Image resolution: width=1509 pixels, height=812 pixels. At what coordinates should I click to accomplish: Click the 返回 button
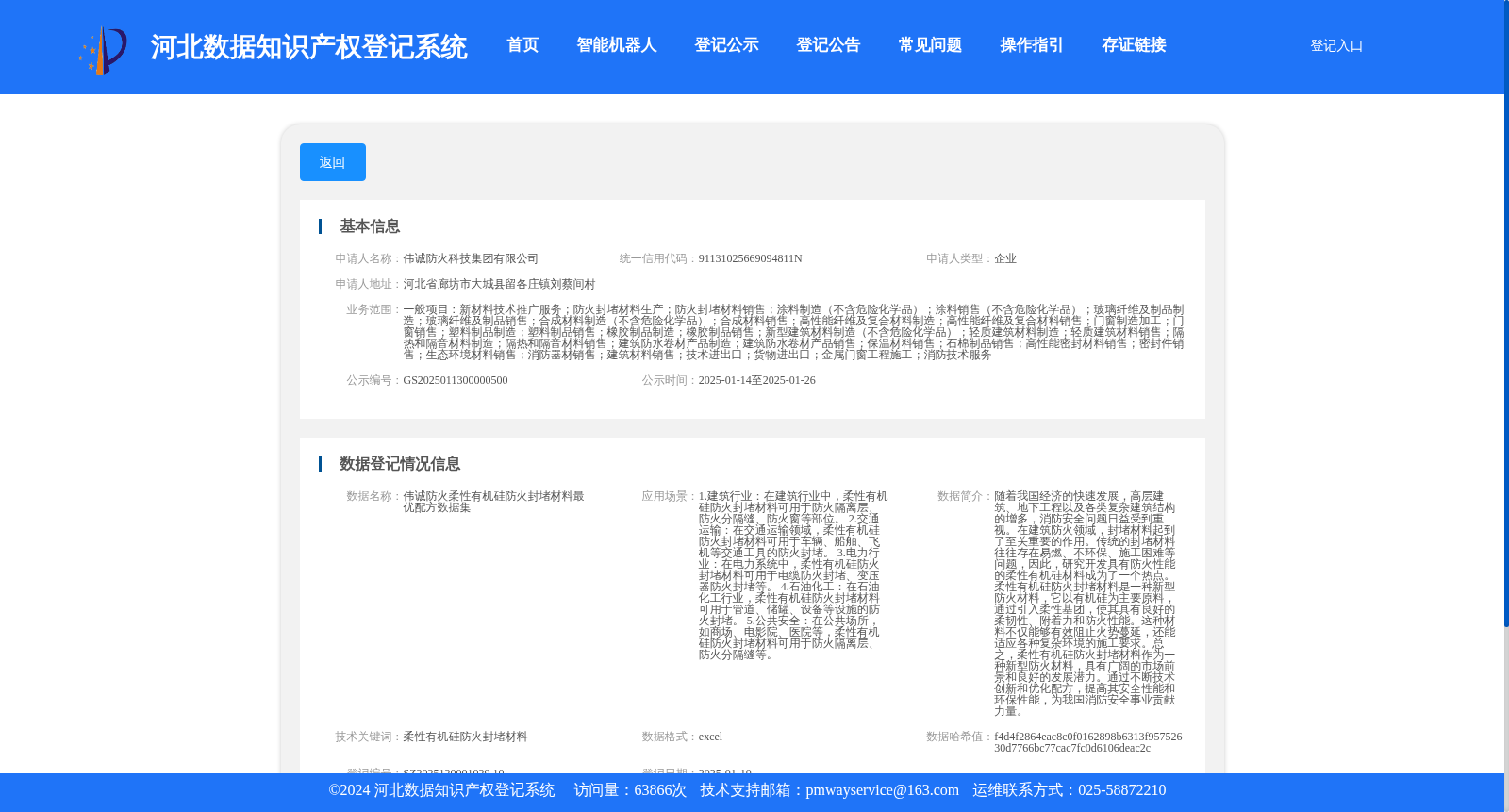click(333, 162)
